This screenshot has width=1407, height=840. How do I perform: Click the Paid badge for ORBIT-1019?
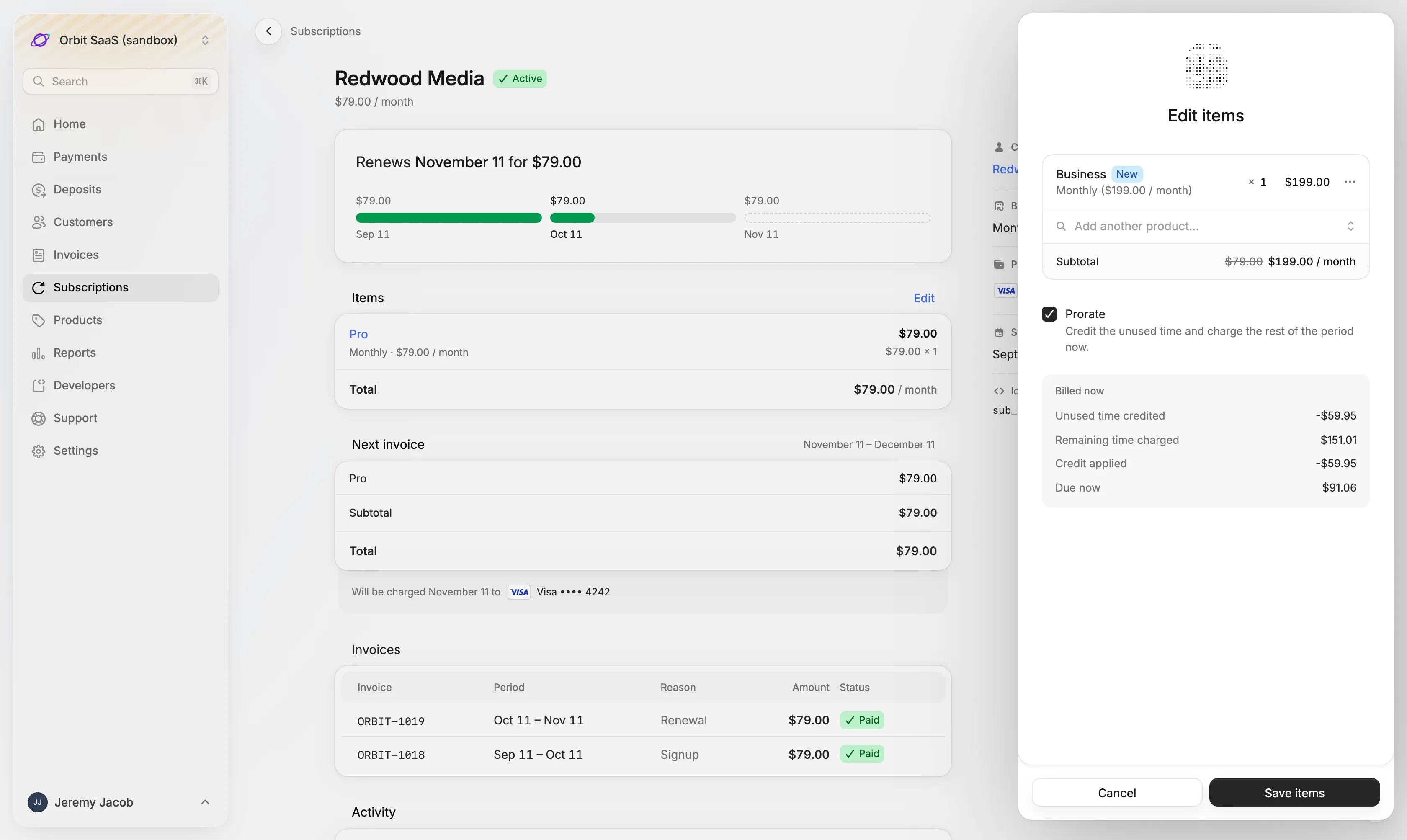(x=862, y=720)
